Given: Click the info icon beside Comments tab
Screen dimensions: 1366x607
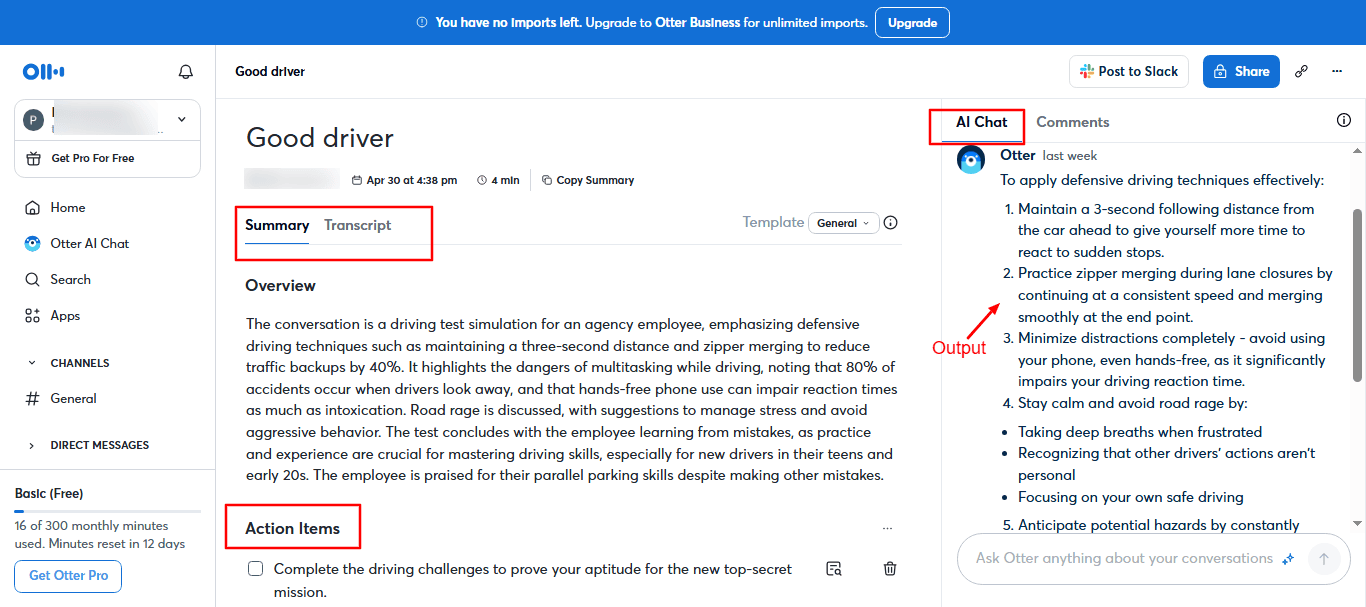Looking at the screenshot, I should (x=1344, y=121).
